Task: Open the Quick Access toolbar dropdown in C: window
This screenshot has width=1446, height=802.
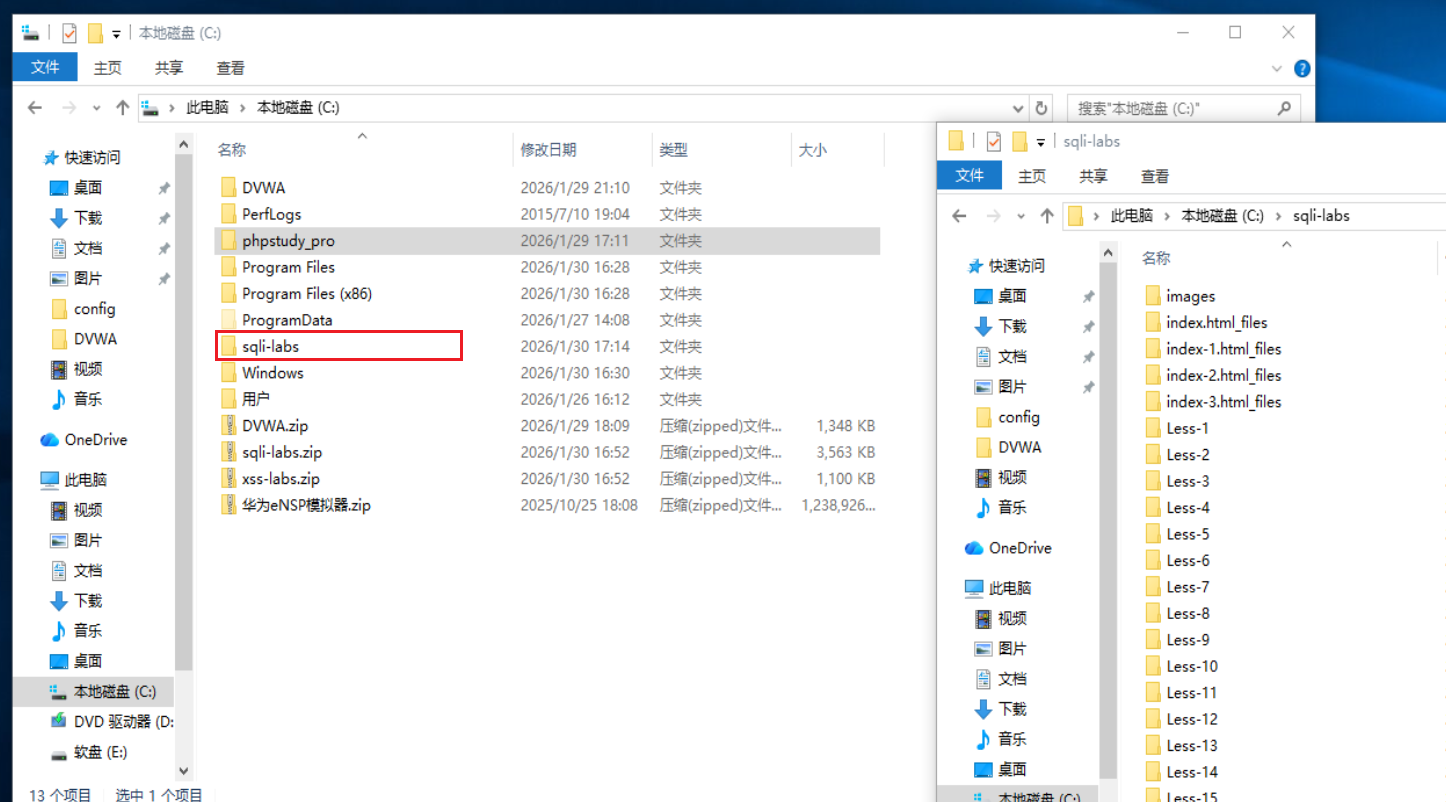Action: click(116, 34)
